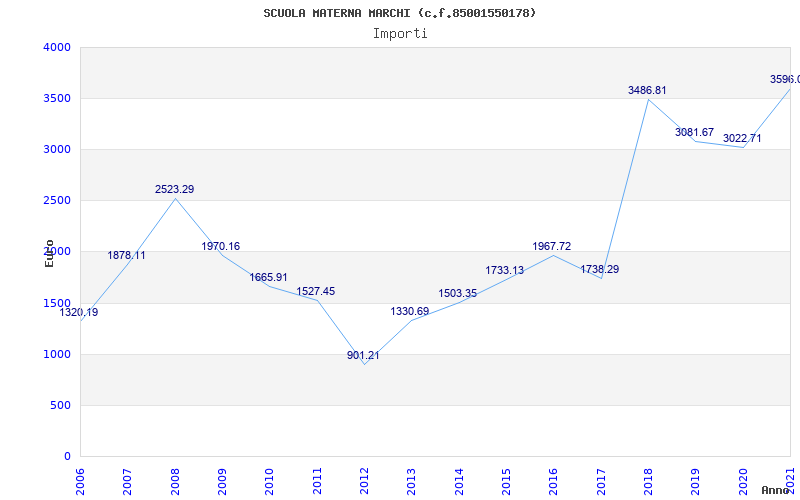
Task: Select the 1967.72 data label
Action: (552, 246)
